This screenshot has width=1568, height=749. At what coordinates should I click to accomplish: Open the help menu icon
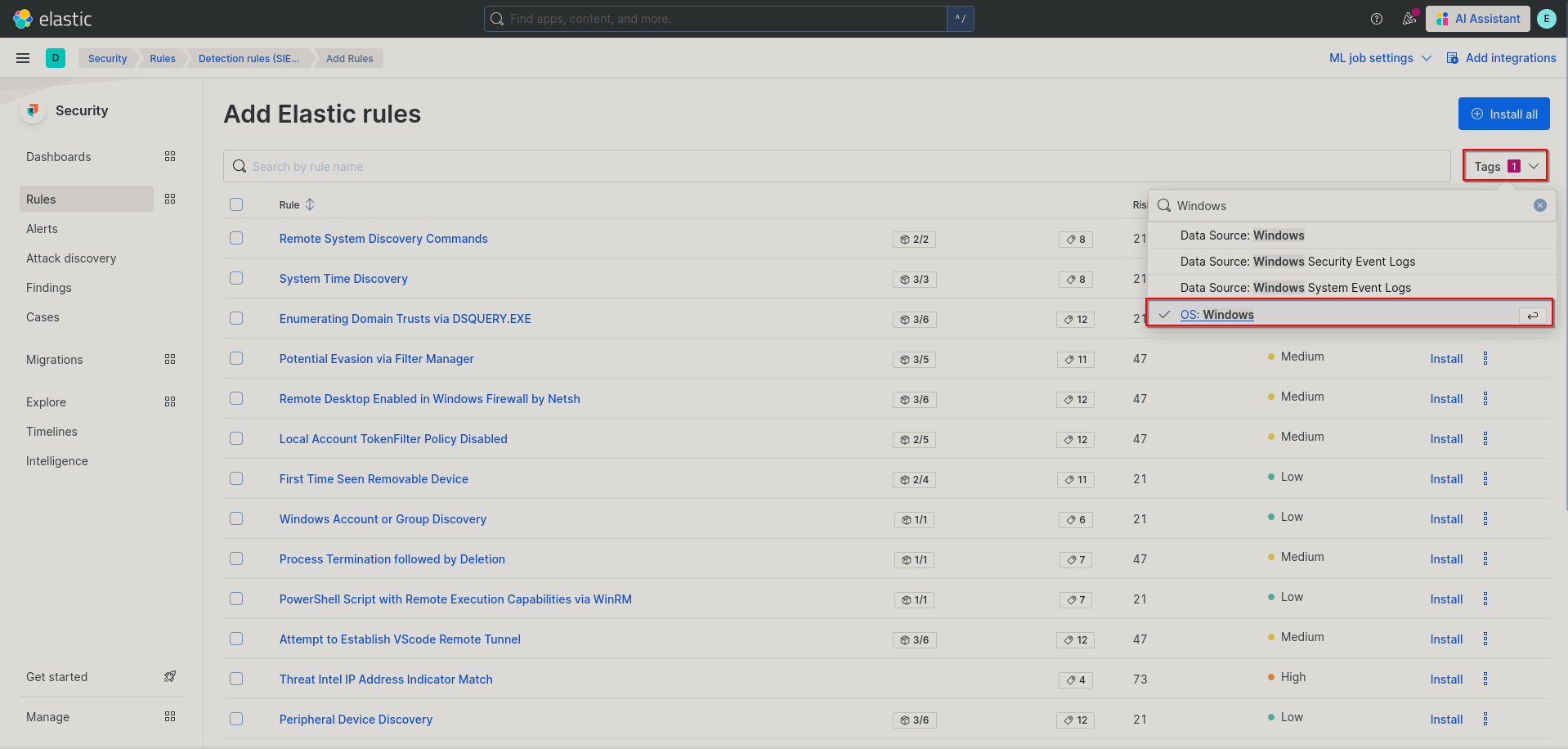[1377, 19]
